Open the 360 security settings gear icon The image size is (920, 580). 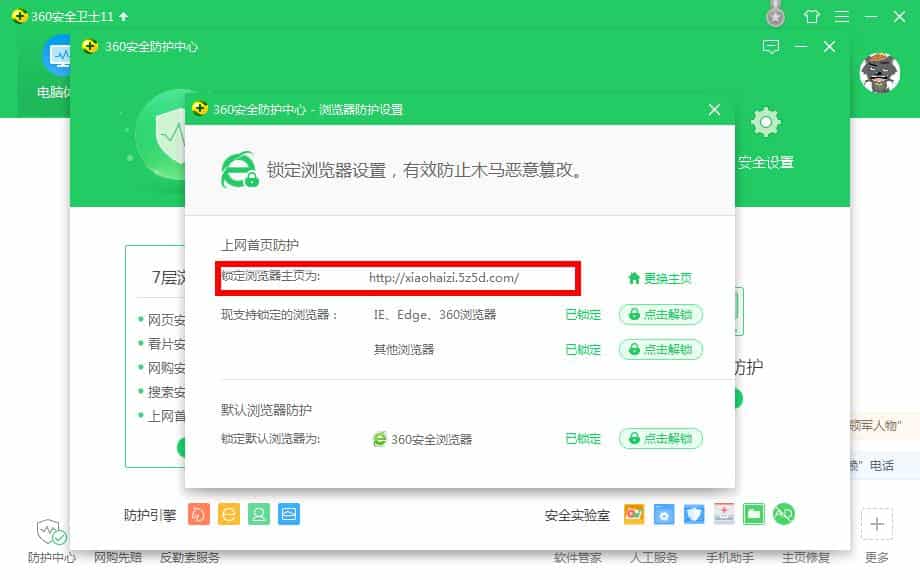point(765,122)
